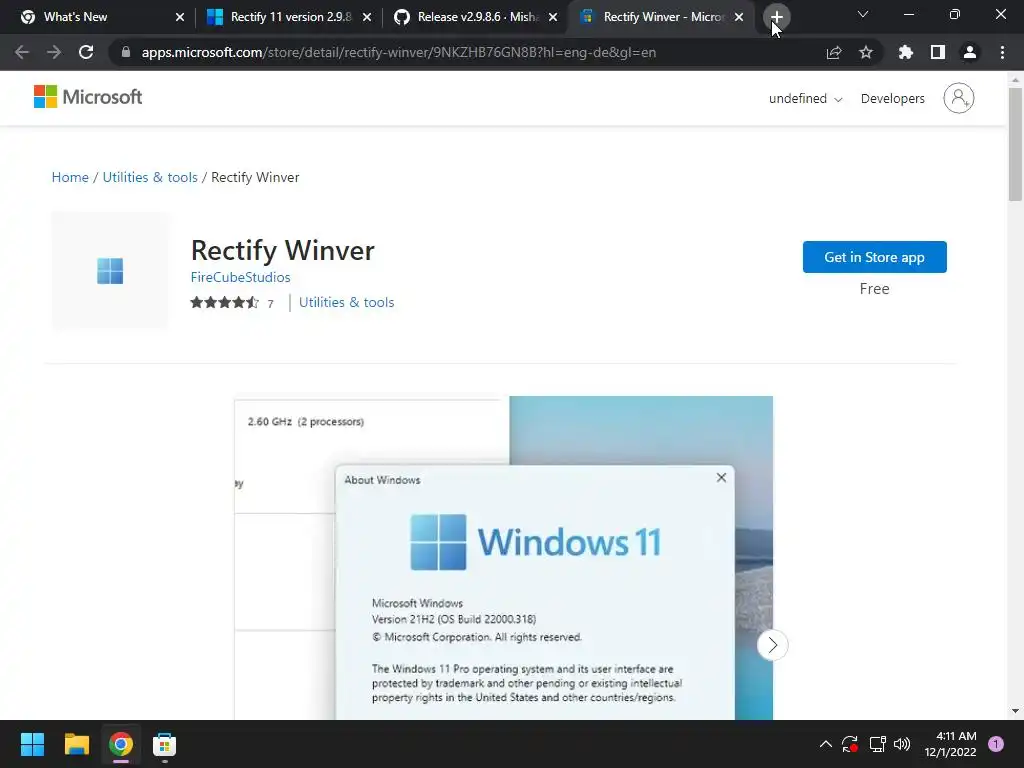Screen dimensions: 1024x768
Task: Click Get in Store app button
Action: point(874,257)
